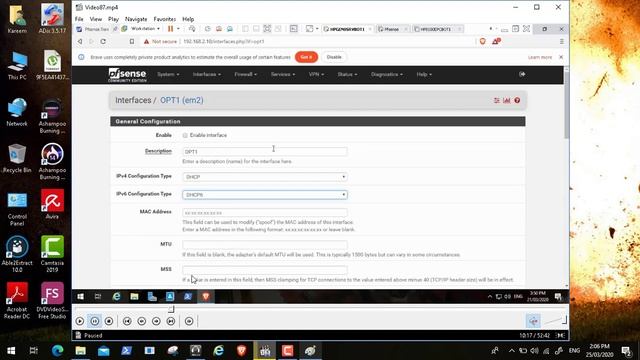
Task: Move the video seek bar handle
Action: point(171,309)
